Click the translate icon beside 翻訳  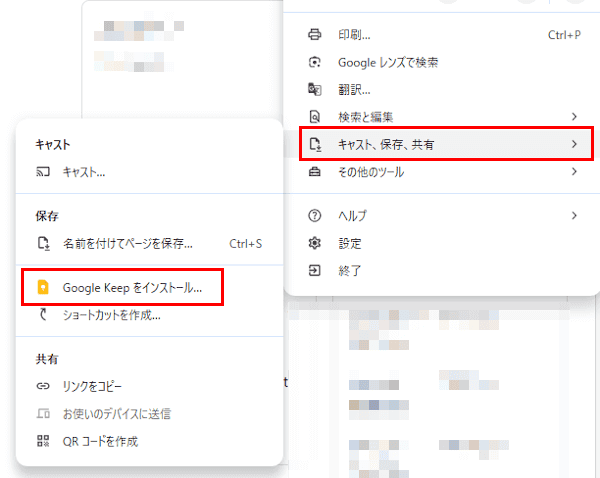point(315,90)
